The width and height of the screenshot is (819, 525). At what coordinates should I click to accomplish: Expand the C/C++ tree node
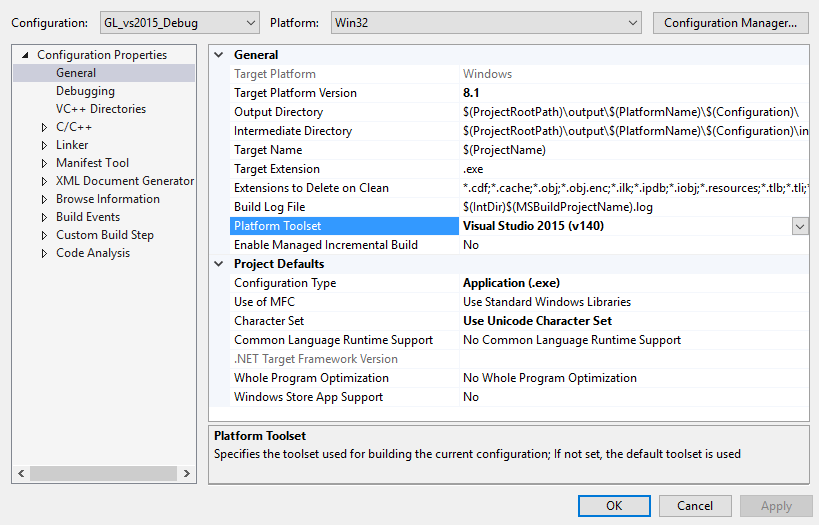[44, 127]
